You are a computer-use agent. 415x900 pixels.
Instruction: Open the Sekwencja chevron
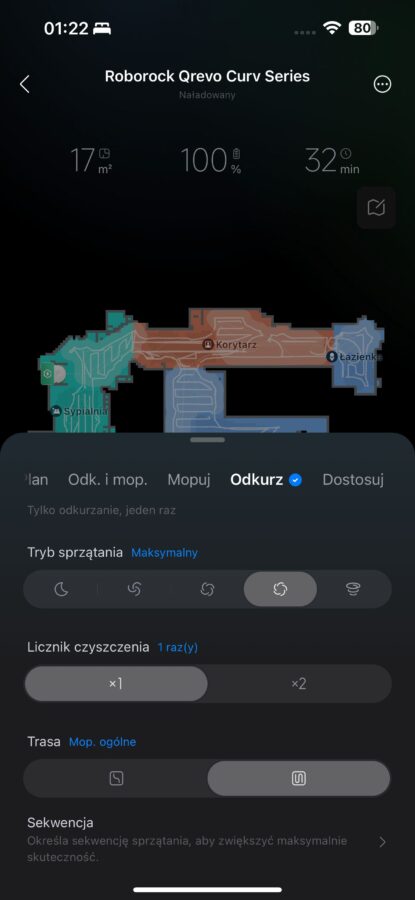pos(382,842)
